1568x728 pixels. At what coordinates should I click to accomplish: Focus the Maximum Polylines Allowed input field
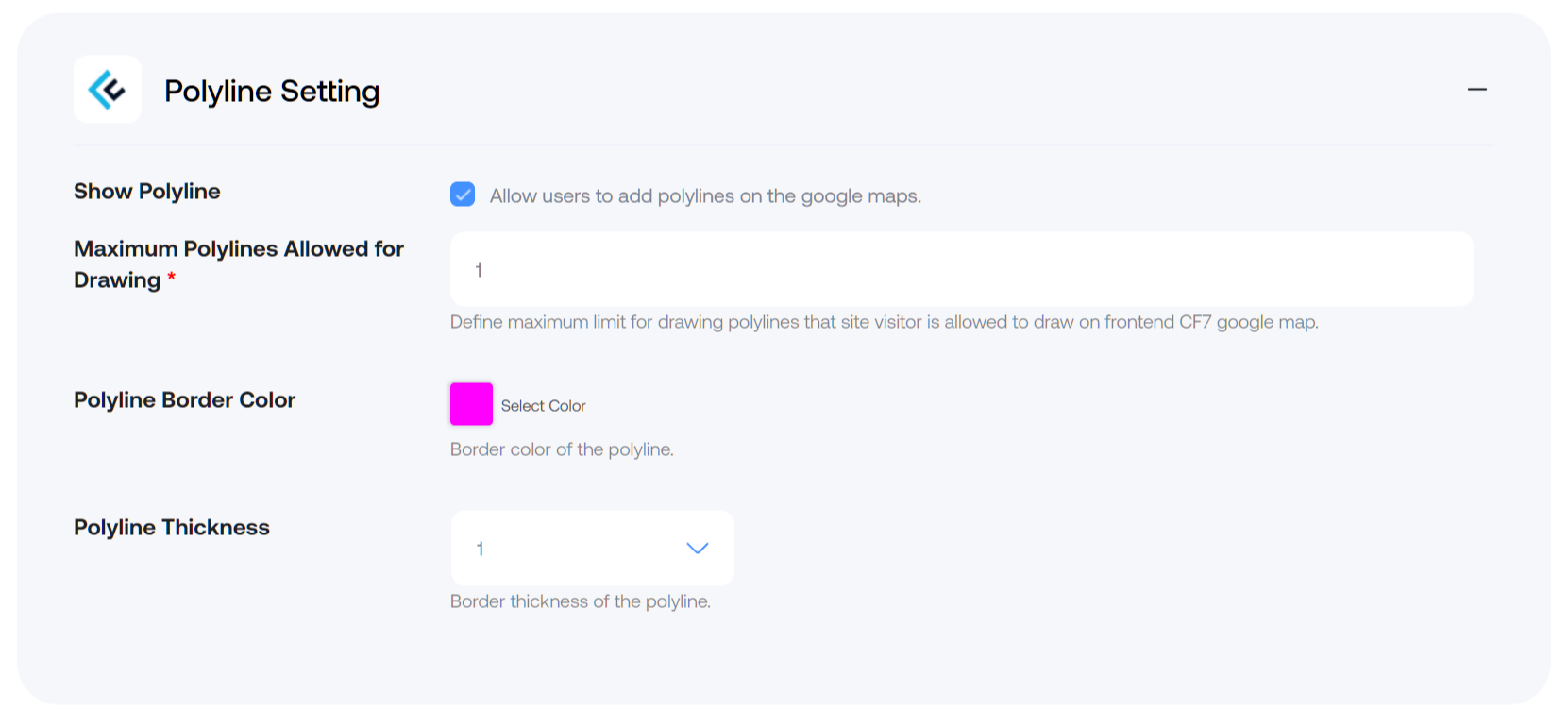coord(962,269)
